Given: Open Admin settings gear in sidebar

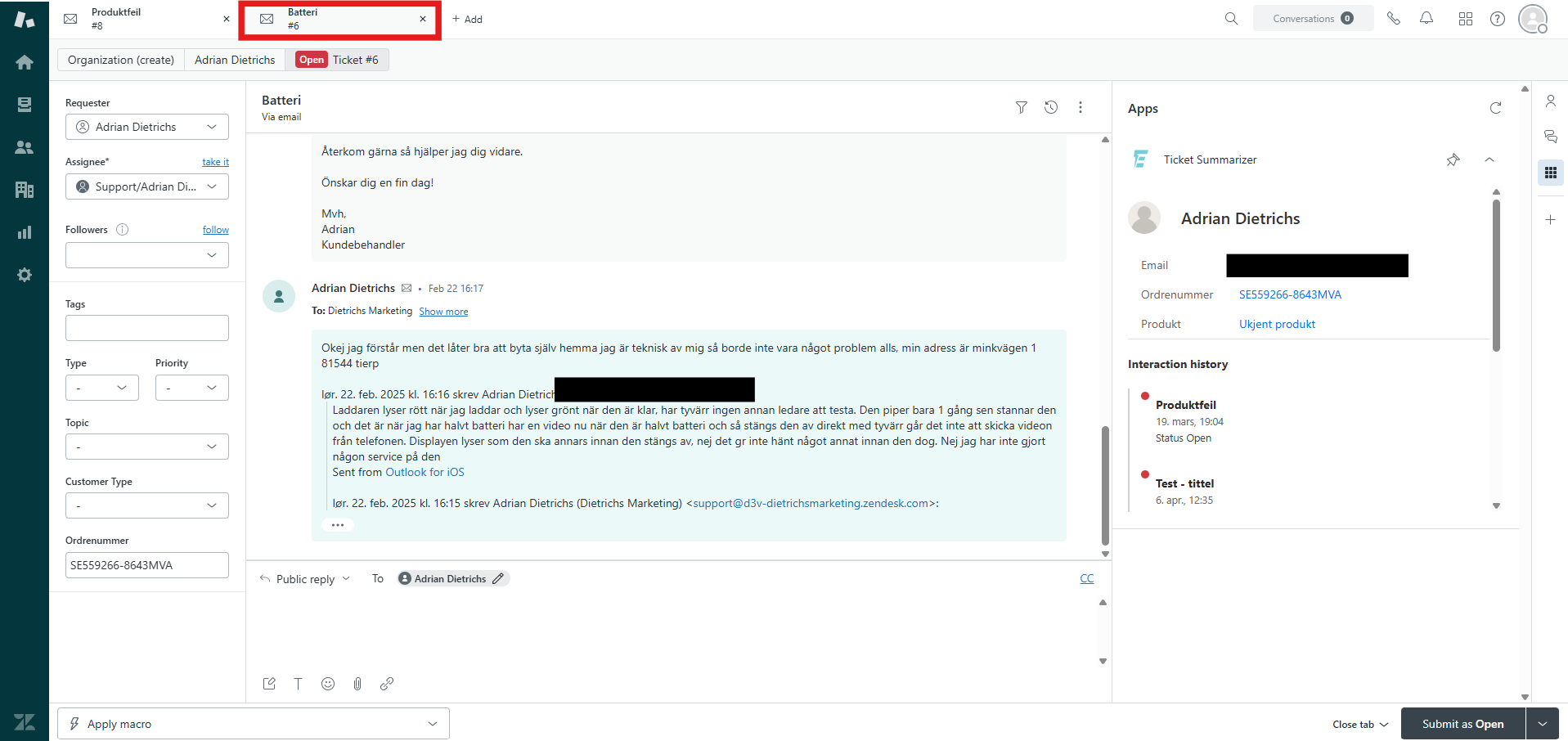Looking at the screenshot, I should pyautogui.click(x=25, y=275).
